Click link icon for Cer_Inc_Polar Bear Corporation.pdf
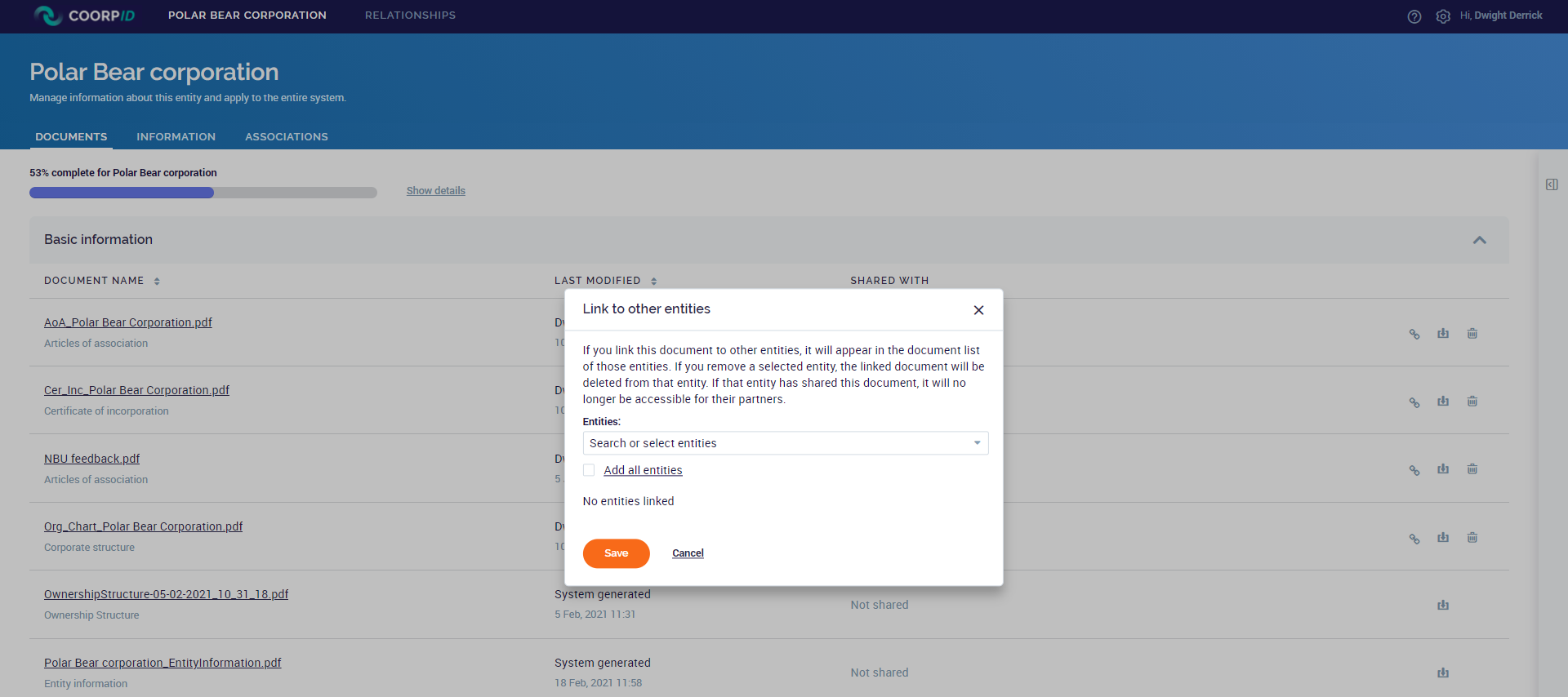The width and height of the screenshot is (1568, 697). pyautogui.click(x=1414, y=402)
